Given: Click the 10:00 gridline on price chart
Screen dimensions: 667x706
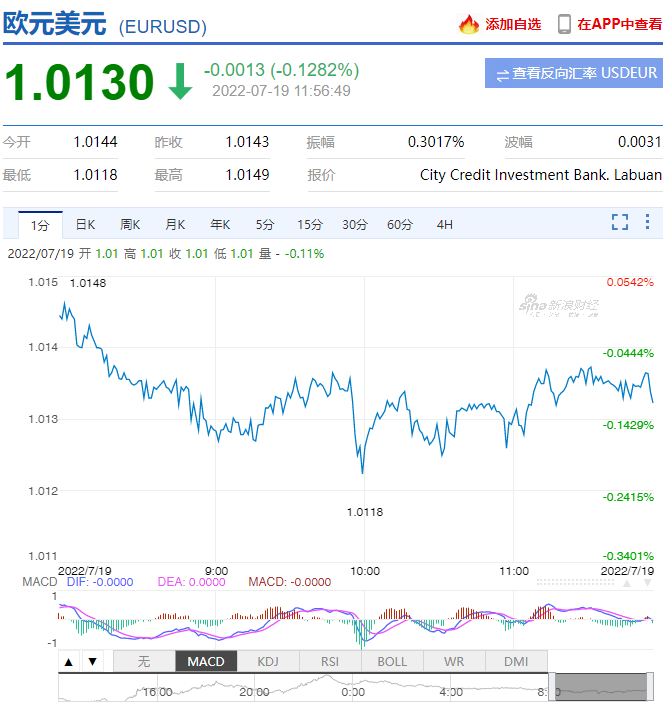Looking at the screenshot, I should pyautogui.click(x=364, y=419).
